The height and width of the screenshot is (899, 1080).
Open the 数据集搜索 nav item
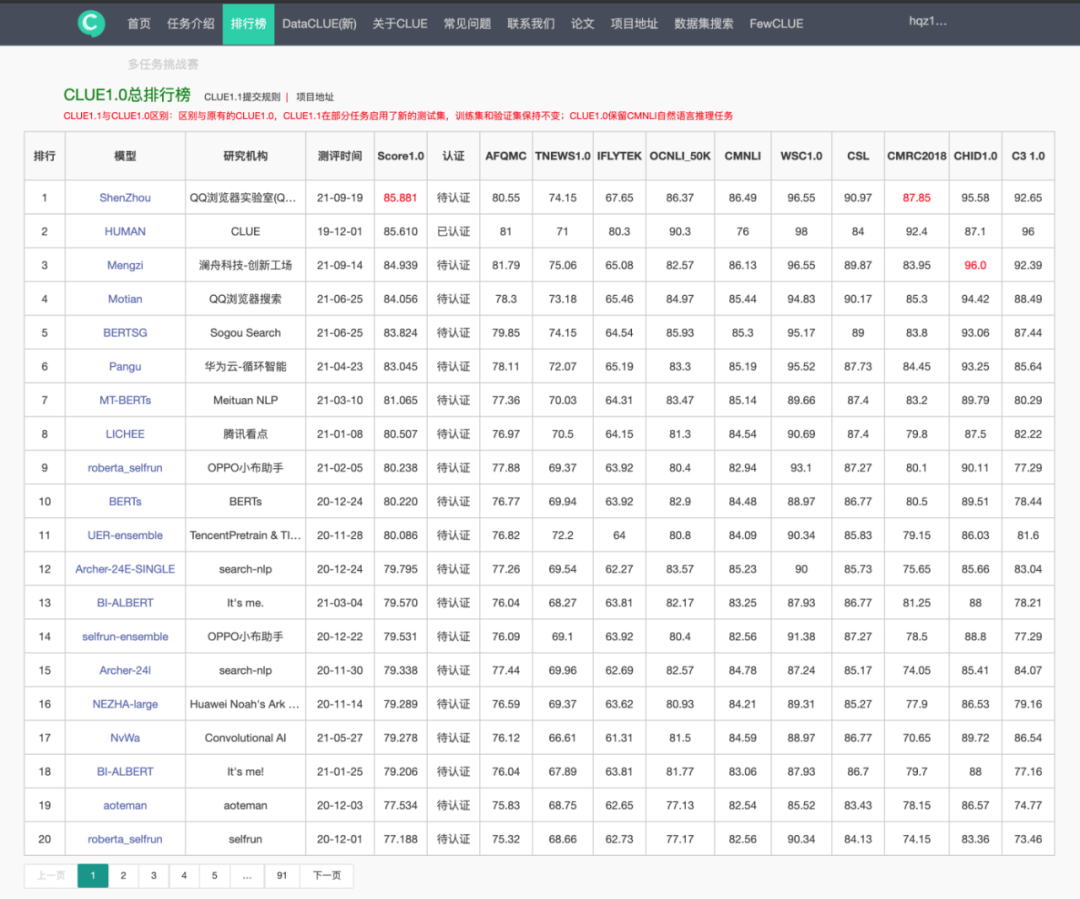704,24
